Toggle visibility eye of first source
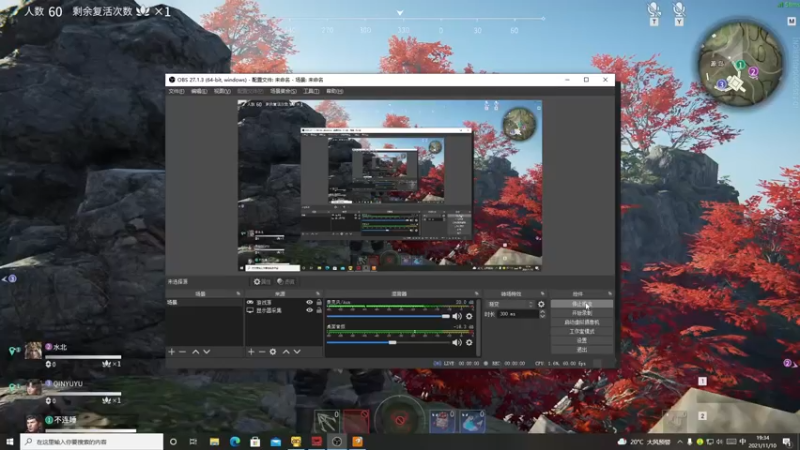800x450 pixels. pos(309,303)
